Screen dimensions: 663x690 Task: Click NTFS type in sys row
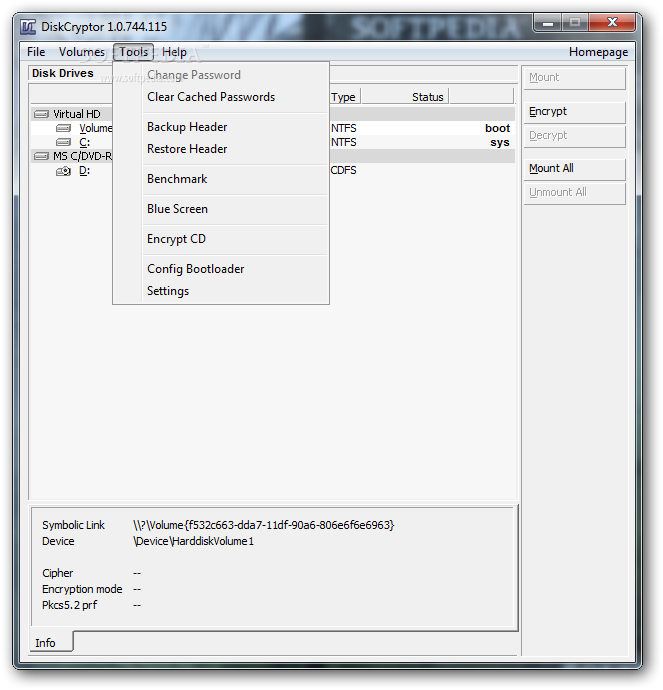click(344, 142)
